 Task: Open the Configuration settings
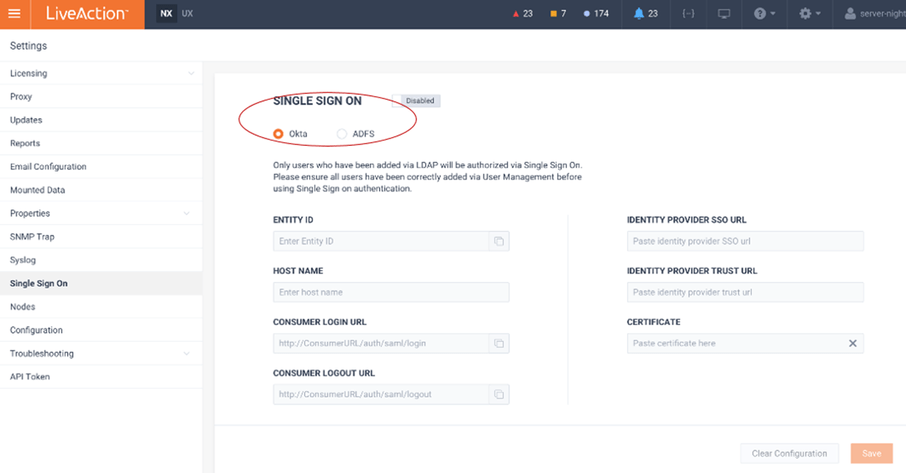(x=101, y=330)
